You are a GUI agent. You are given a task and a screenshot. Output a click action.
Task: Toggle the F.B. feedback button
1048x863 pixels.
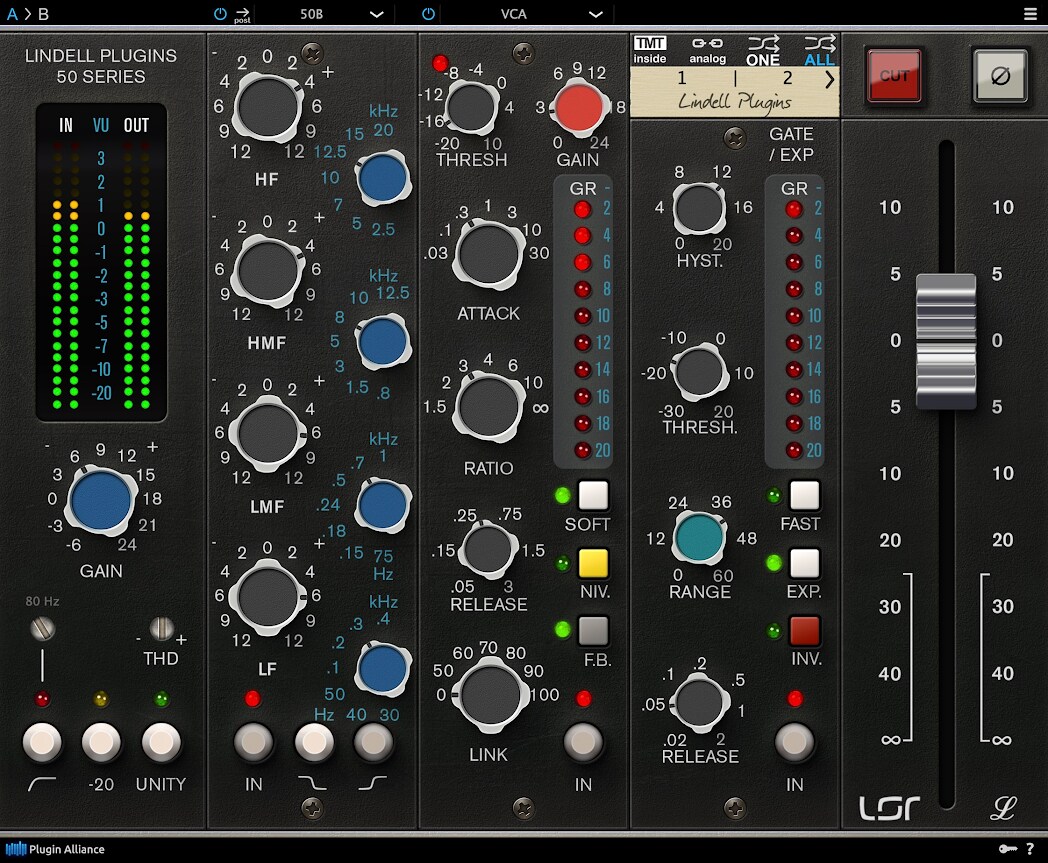(593, 630)
